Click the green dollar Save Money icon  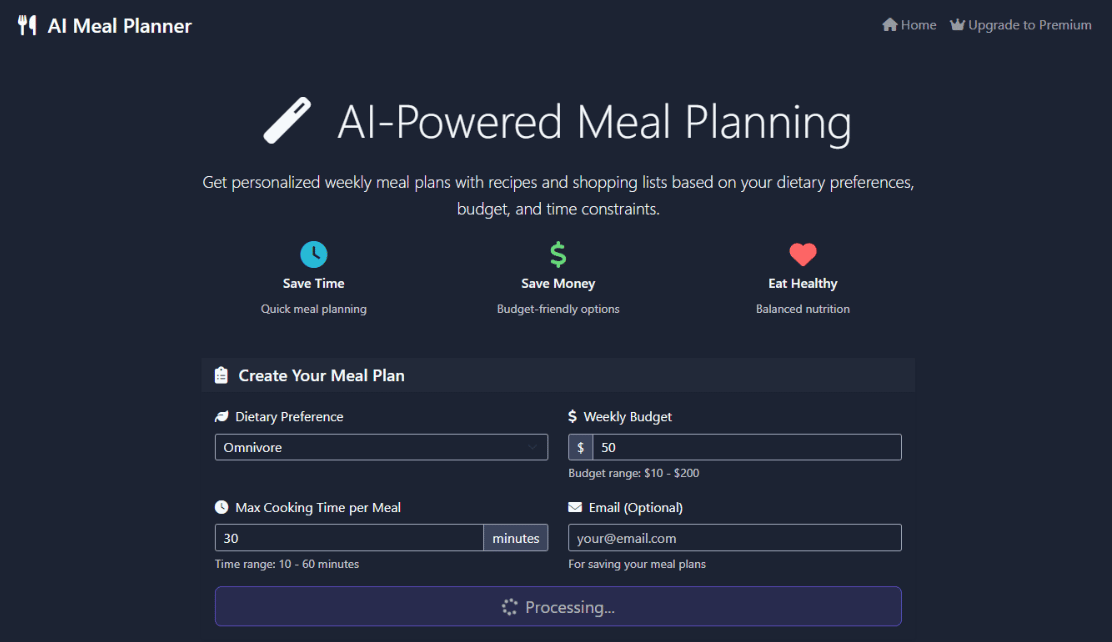click(558, 254)
